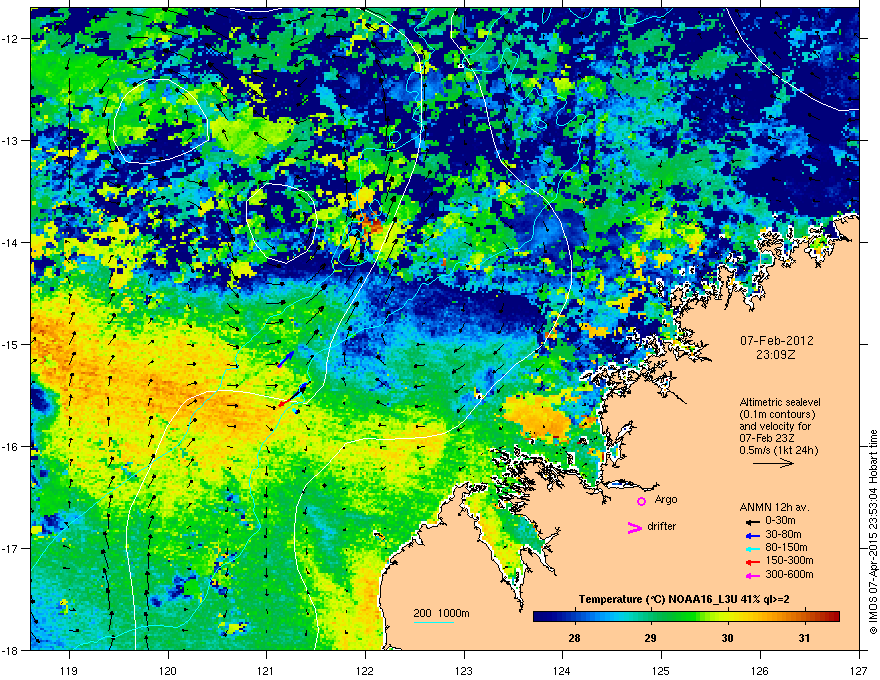Click the latitude axis label -15
This screenshot has height=680, width=880.
(10, 344)
